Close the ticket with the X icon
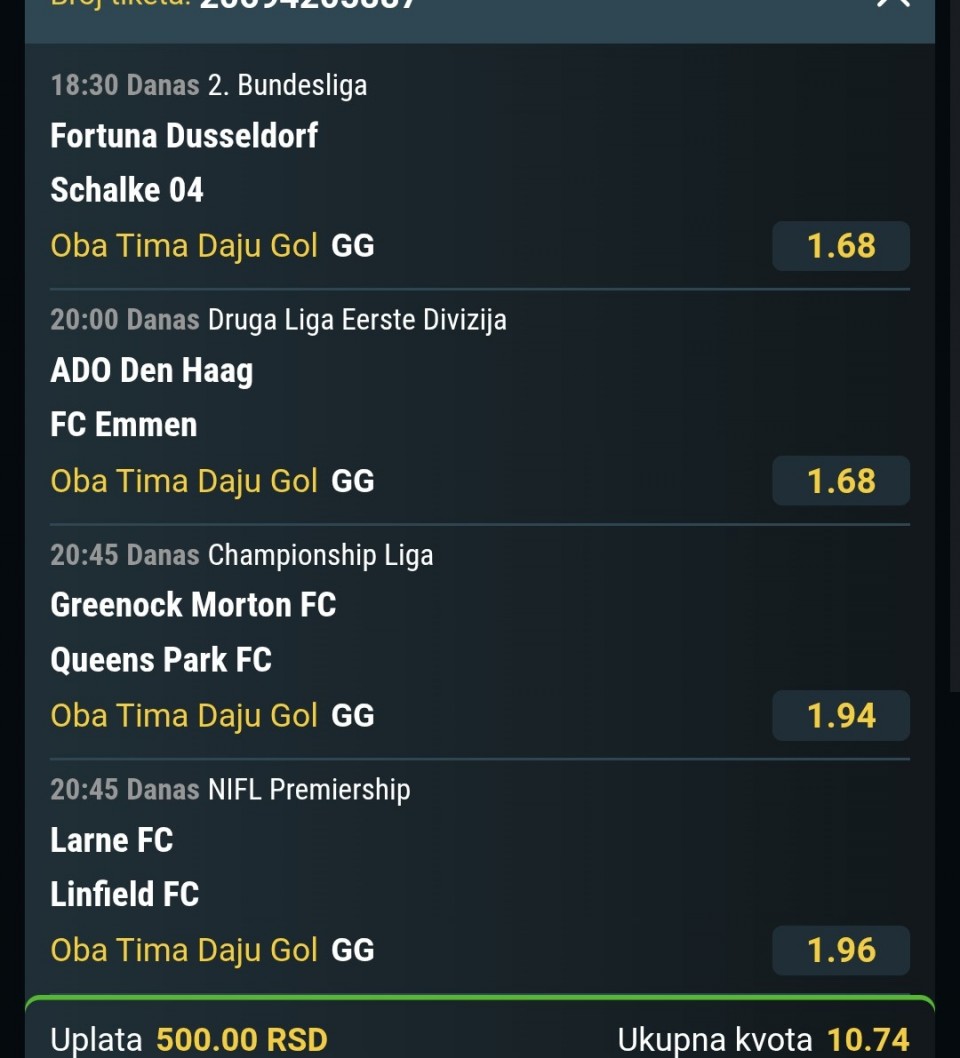The width and height of the screenshot is (960, 1058). click(x=892, y=4)
